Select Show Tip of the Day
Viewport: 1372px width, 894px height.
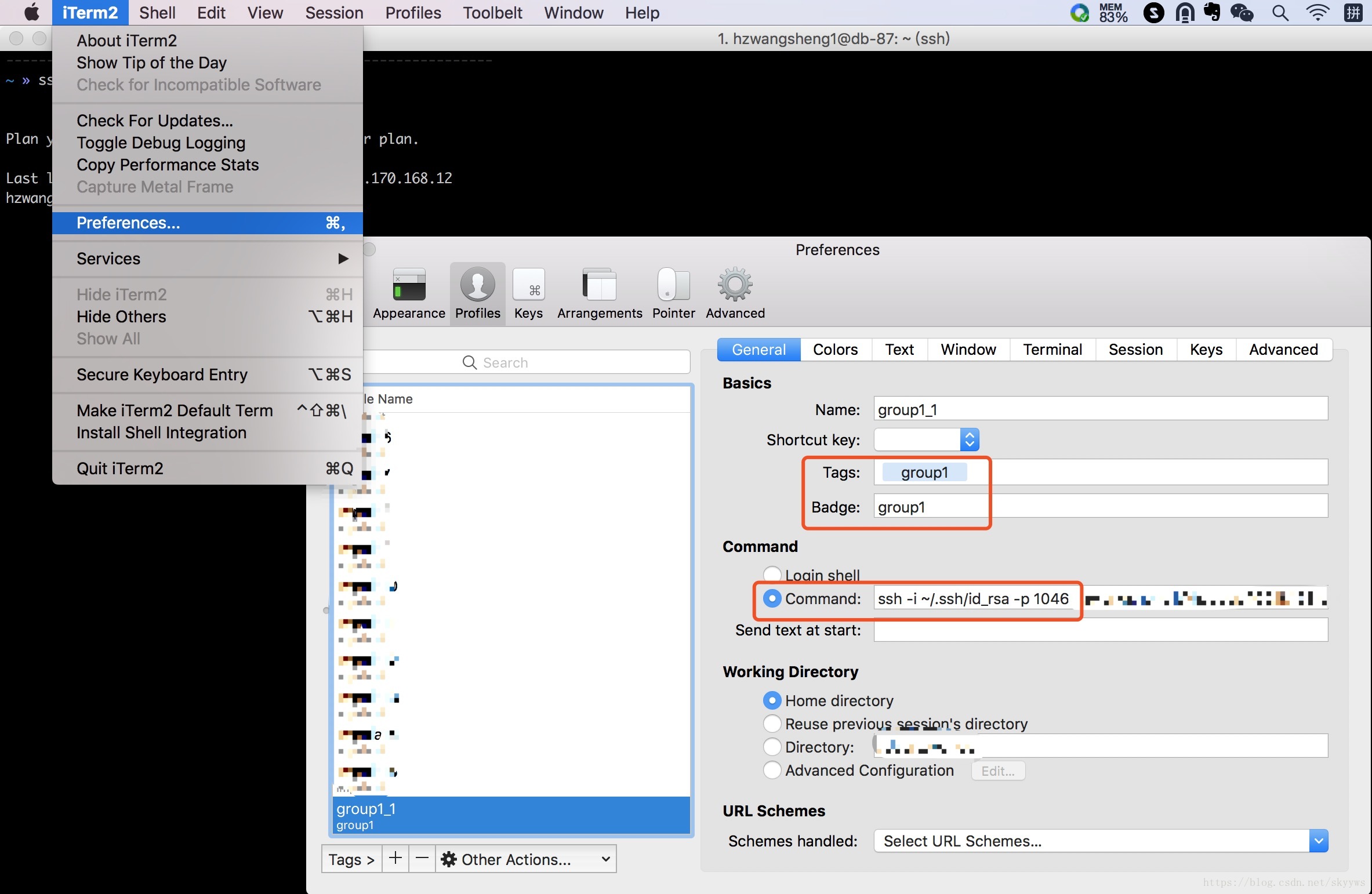(207, 63)
